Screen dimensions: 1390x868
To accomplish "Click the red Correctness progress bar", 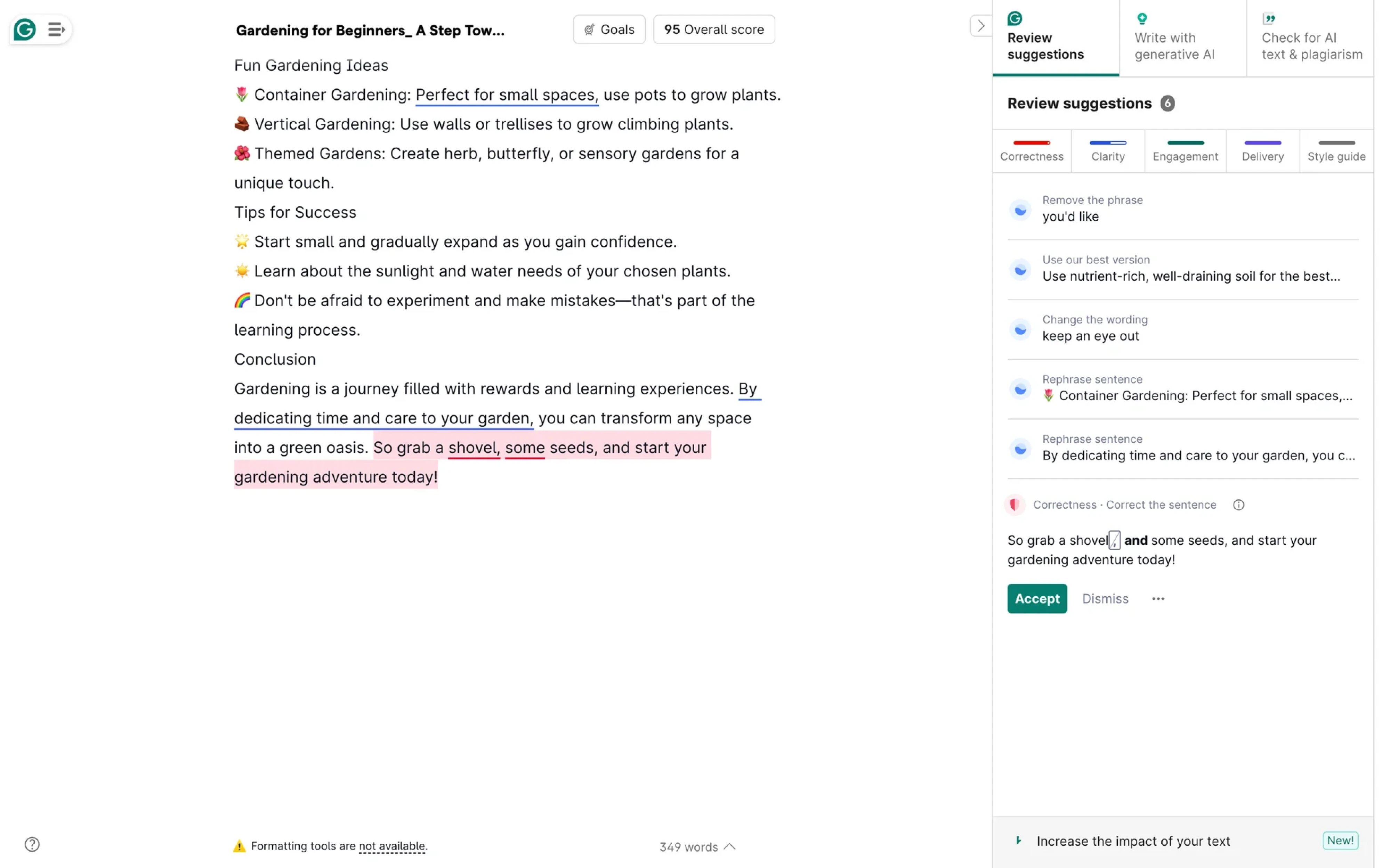I will pyautogui.click(x=1032, y=143).
